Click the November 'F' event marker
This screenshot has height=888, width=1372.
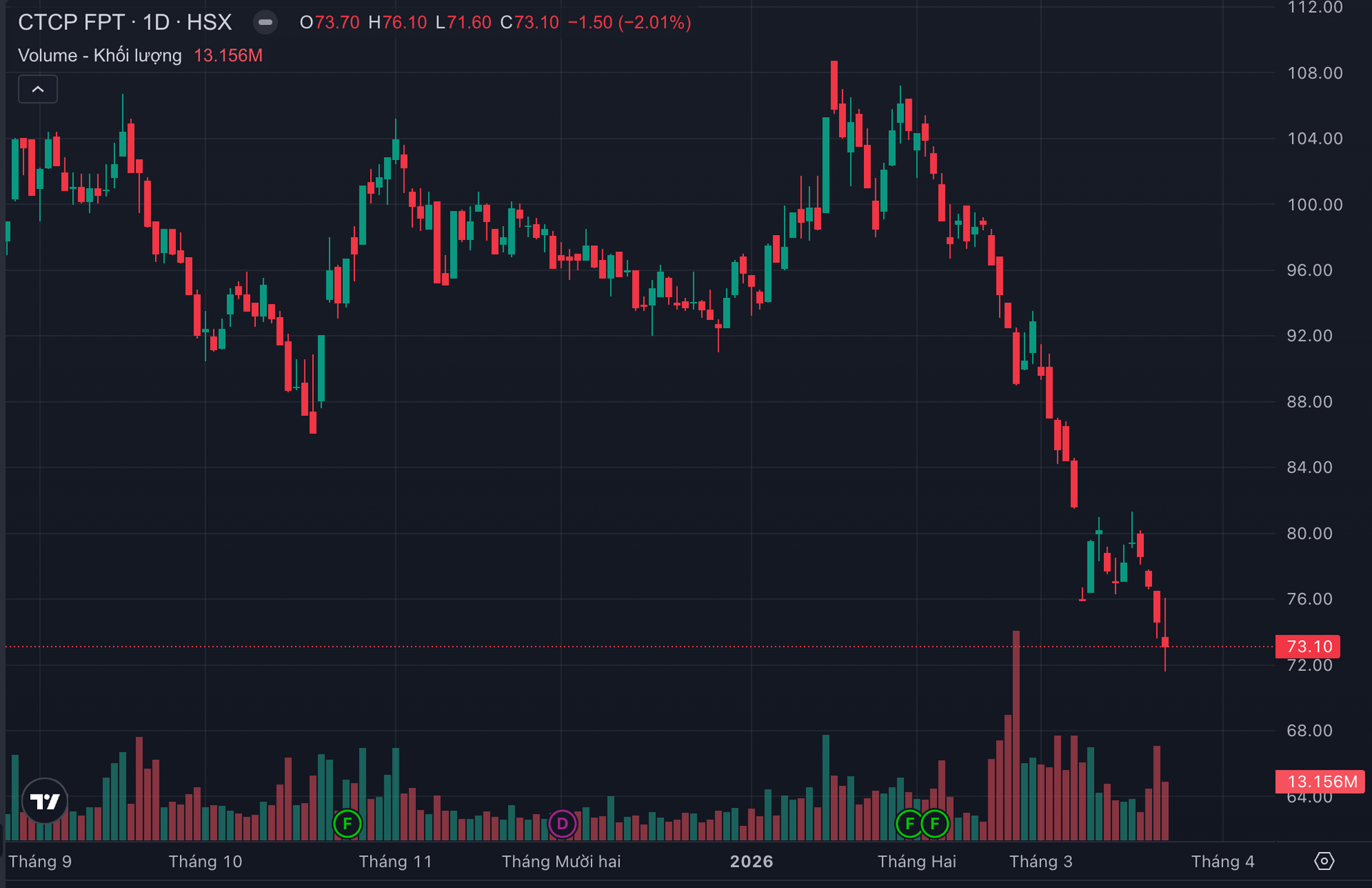pos(347,824)
